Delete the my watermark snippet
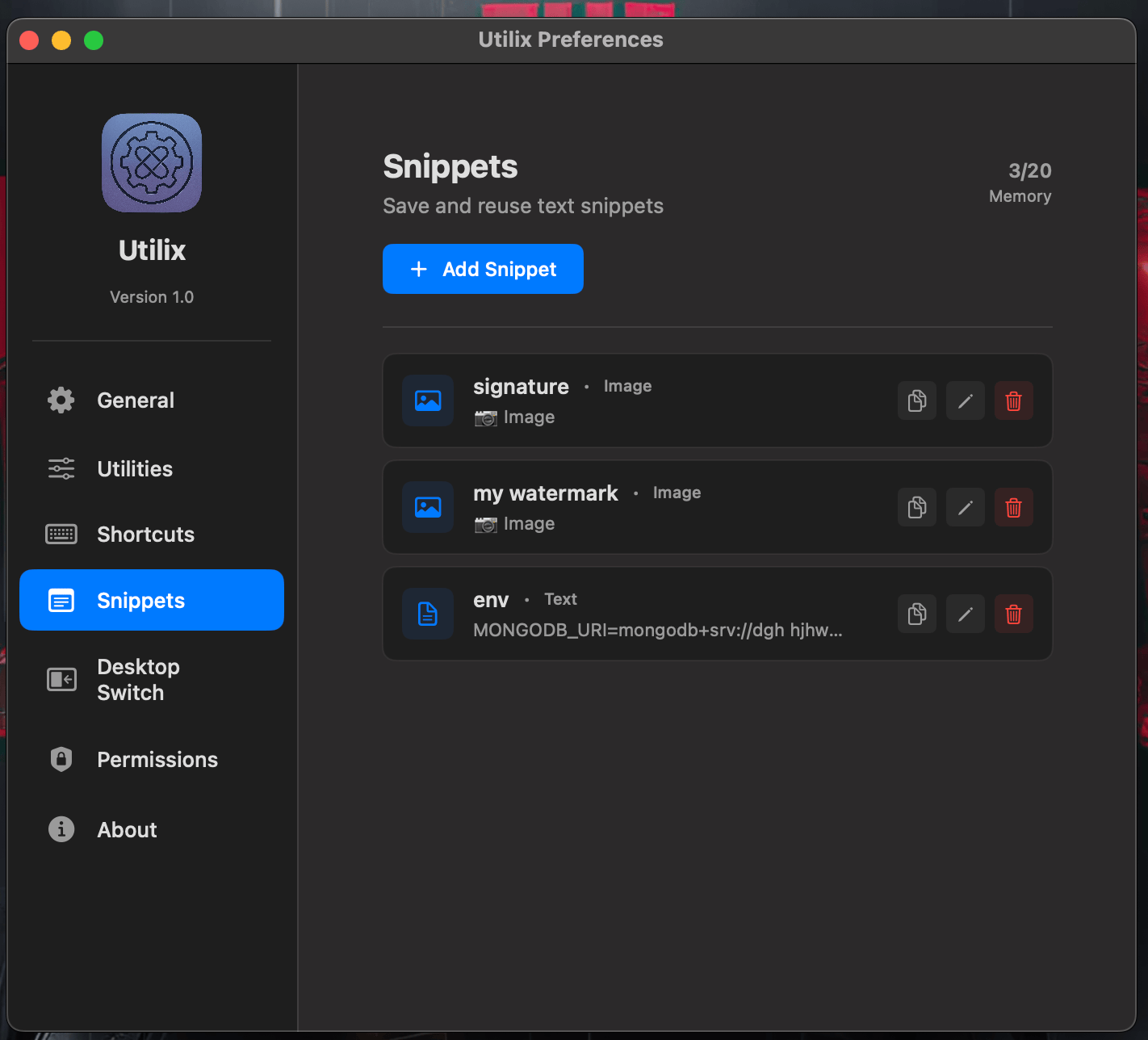 click(x=1014, y=507)
